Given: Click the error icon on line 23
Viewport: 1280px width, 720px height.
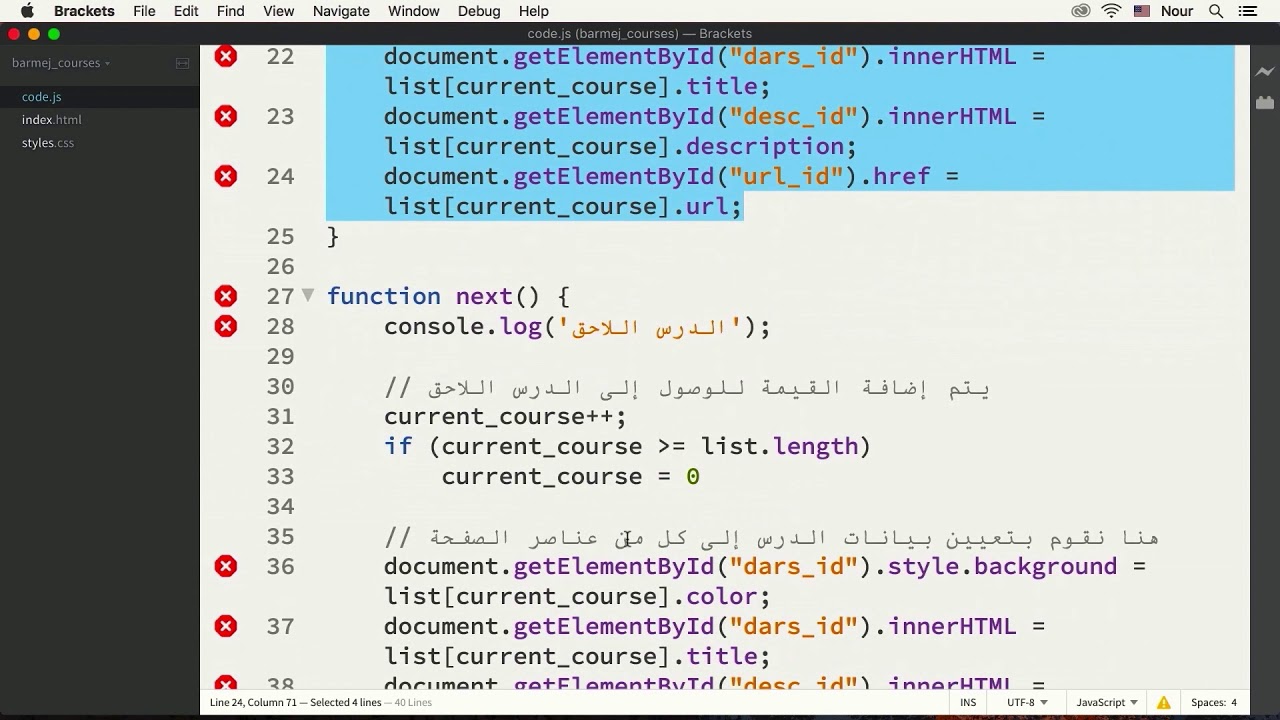Looking at the screenshot, I should pos(226,116).
